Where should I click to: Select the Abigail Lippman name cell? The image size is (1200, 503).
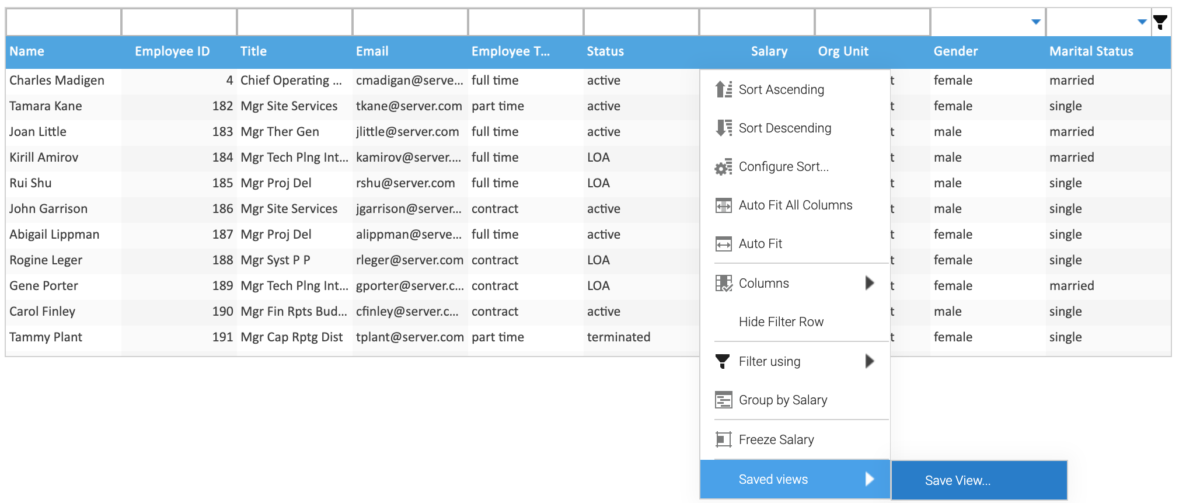pos(63,234)
